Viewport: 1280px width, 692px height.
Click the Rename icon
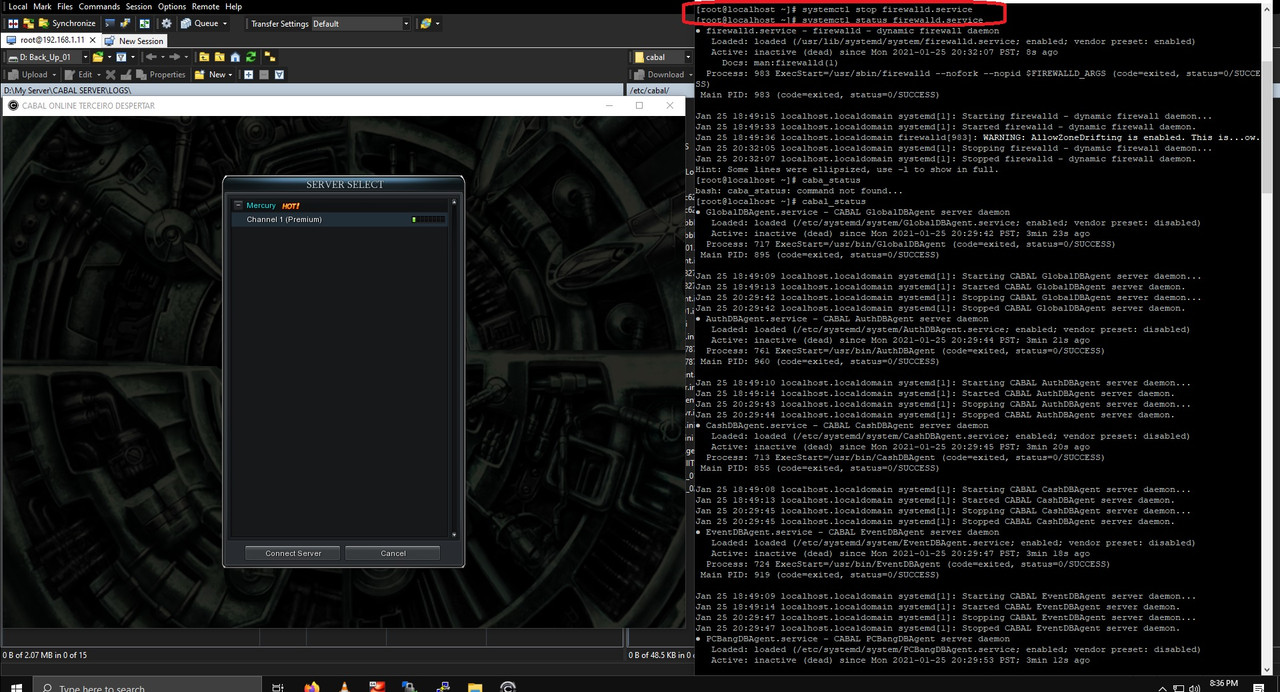pyautogui.click(x=126, y=74)
